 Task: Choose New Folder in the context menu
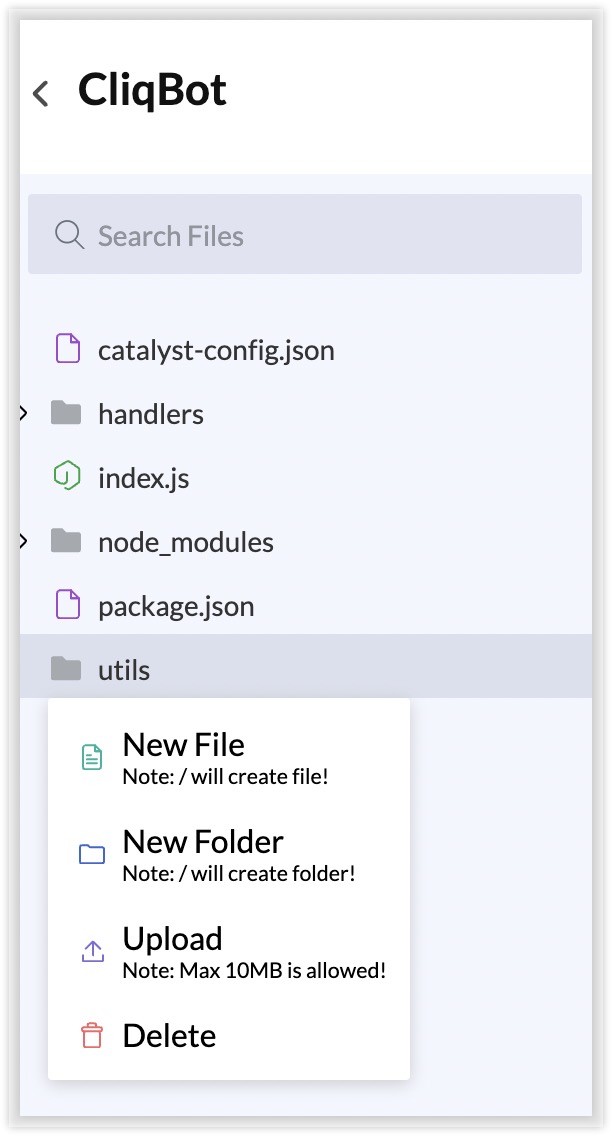(x=229, y=854)
